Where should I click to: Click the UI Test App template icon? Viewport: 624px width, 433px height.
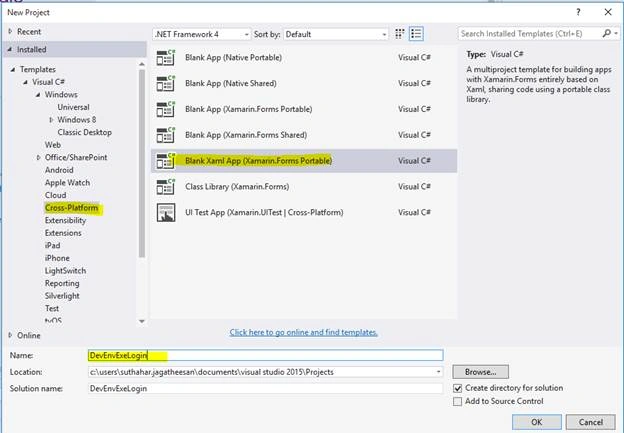(166, 213)
